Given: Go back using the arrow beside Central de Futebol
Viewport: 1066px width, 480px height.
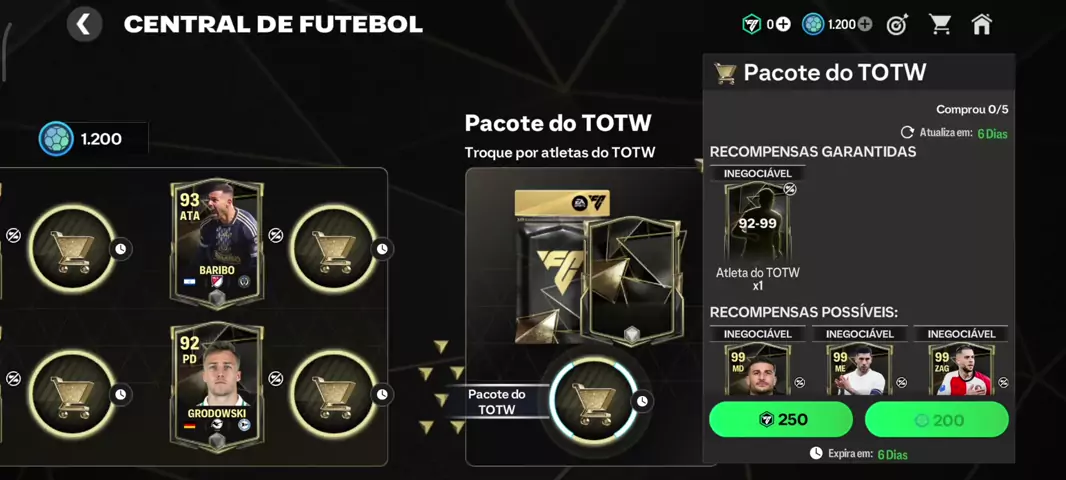Looking at the screenshot, I should [x=84, y=24].
